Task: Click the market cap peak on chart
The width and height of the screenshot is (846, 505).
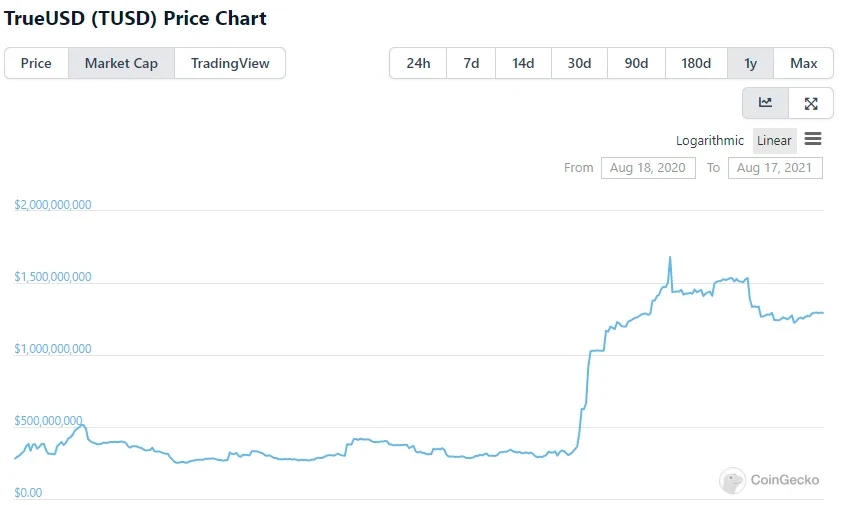Action: (669, 258)
